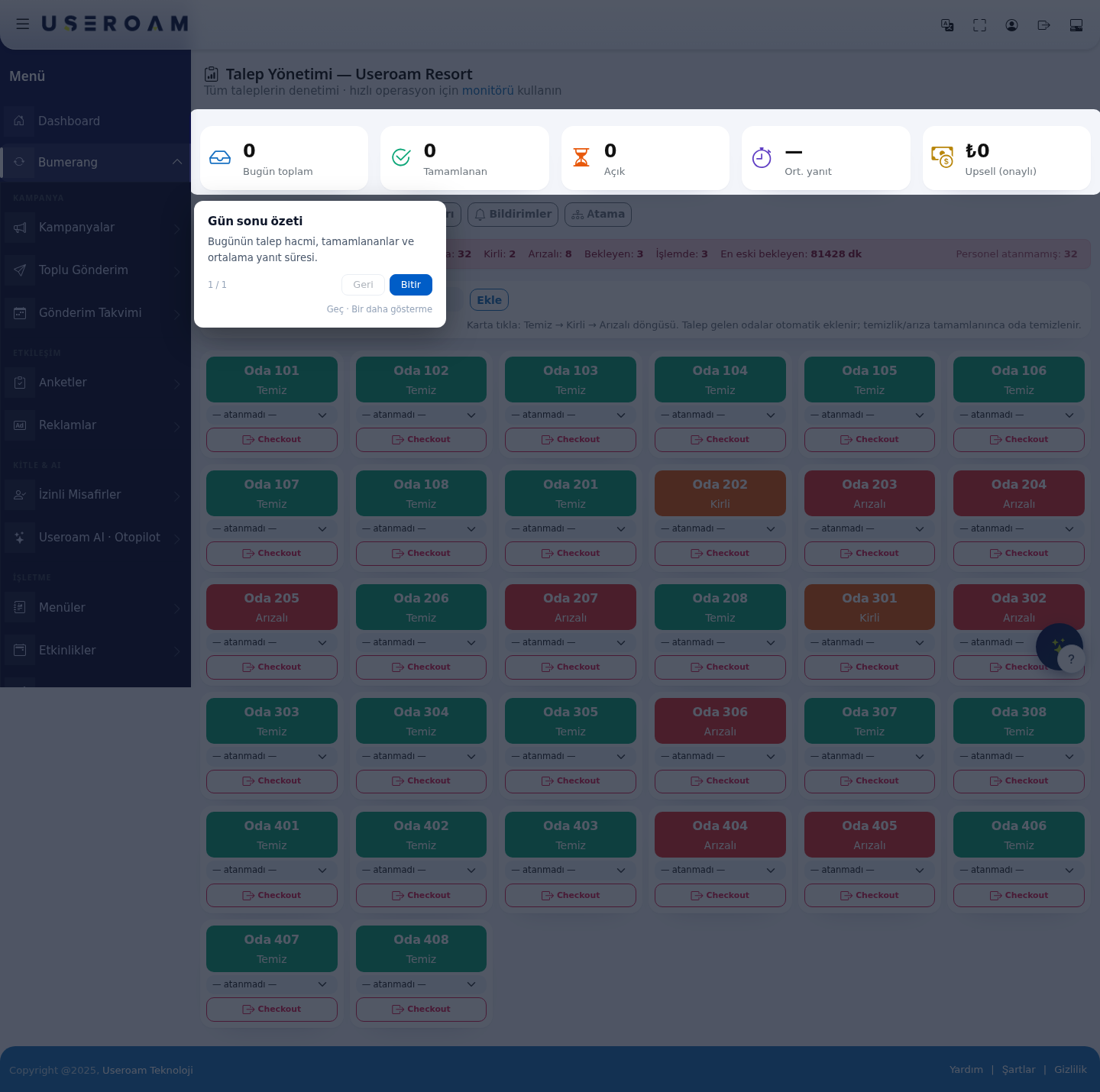Viewport: 1100px width, 1092px height.
Task: Open the language translate icon
Action: coord(947,25)
